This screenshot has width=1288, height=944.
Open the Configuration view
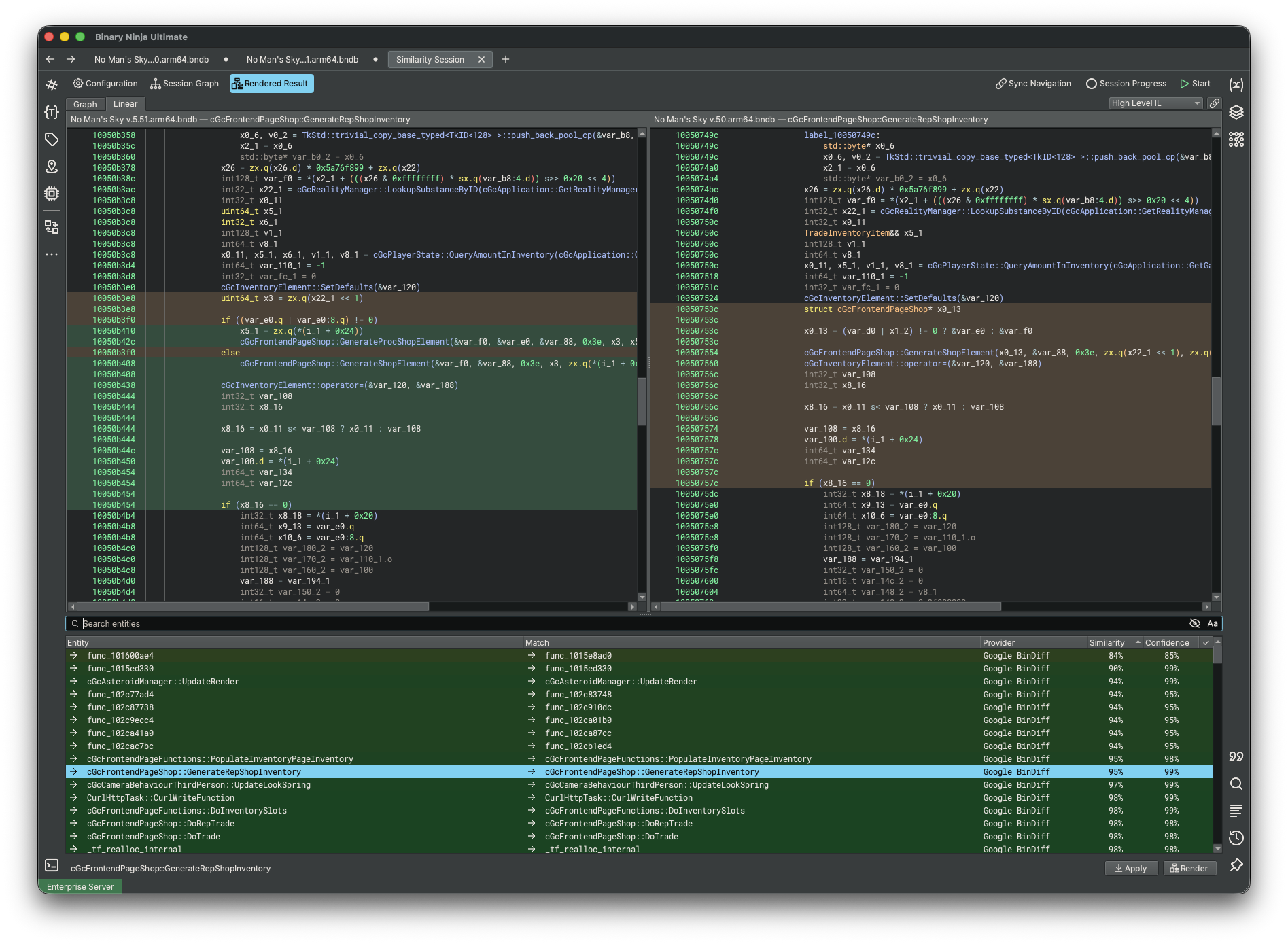[105, 84]
